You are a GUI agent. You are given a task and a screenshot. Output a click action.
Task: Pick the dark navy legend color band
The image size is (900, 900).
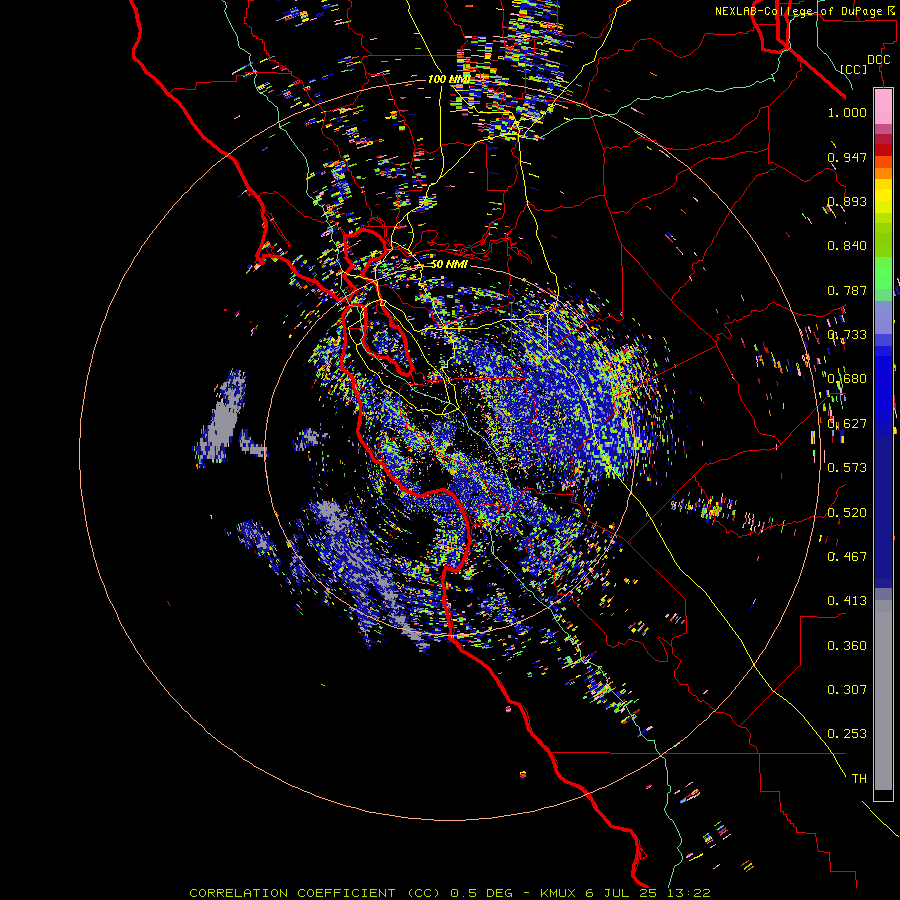(x=883, y=505)
